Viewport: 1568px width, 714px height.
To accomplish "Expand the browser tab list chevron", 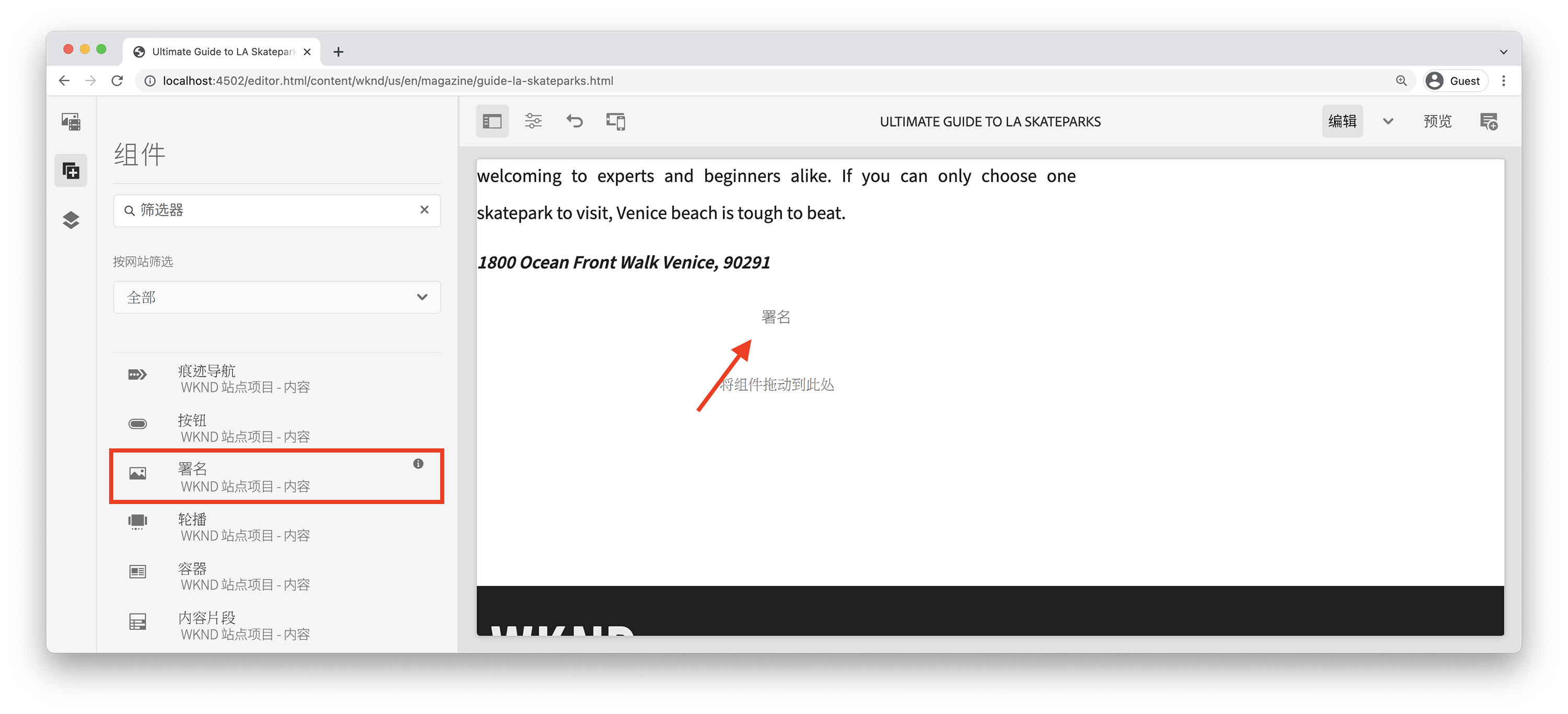I will (x=1503, y=52).
